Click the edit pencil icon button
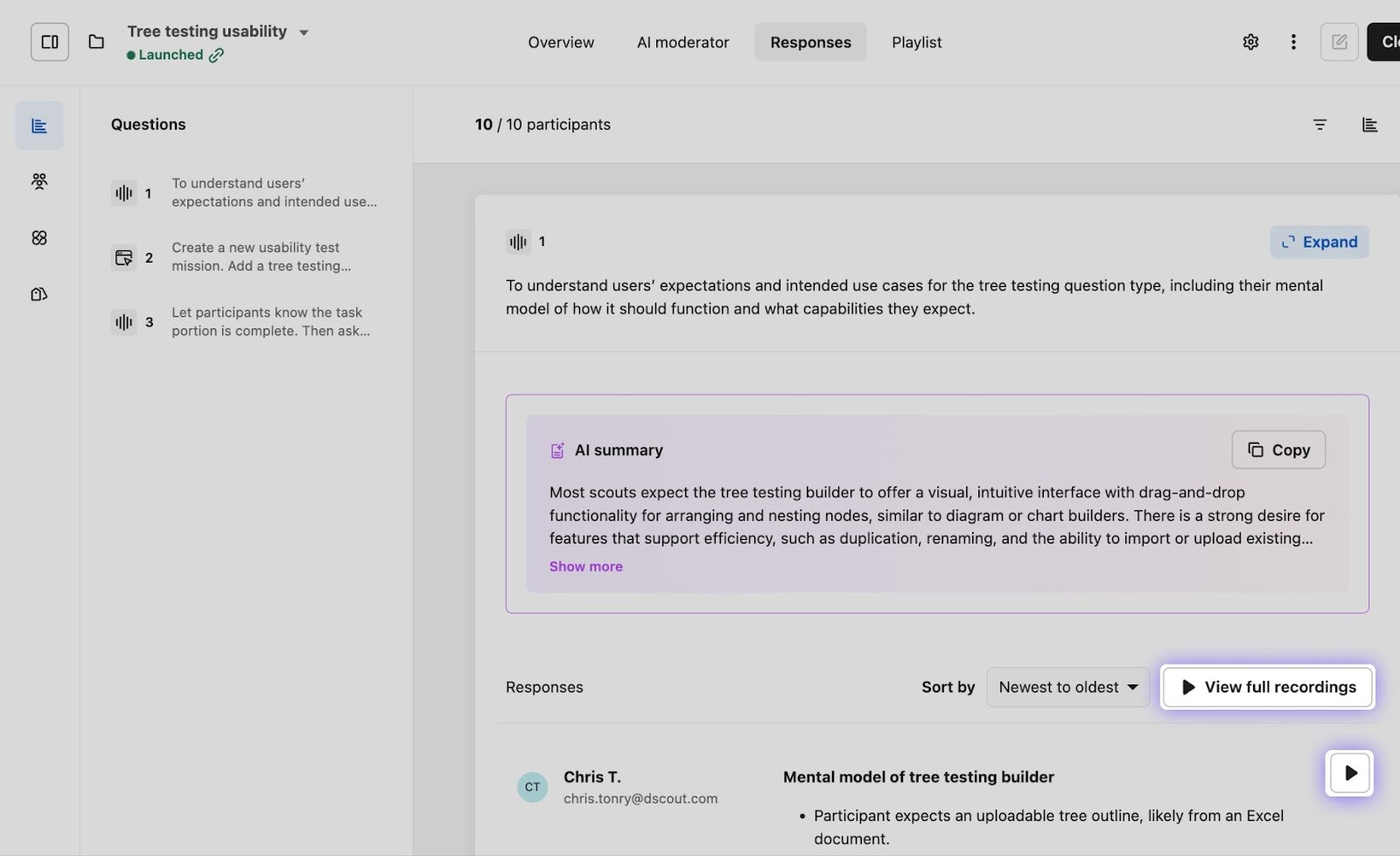Screen dimensions: 1400x856 pos(1339,42)
